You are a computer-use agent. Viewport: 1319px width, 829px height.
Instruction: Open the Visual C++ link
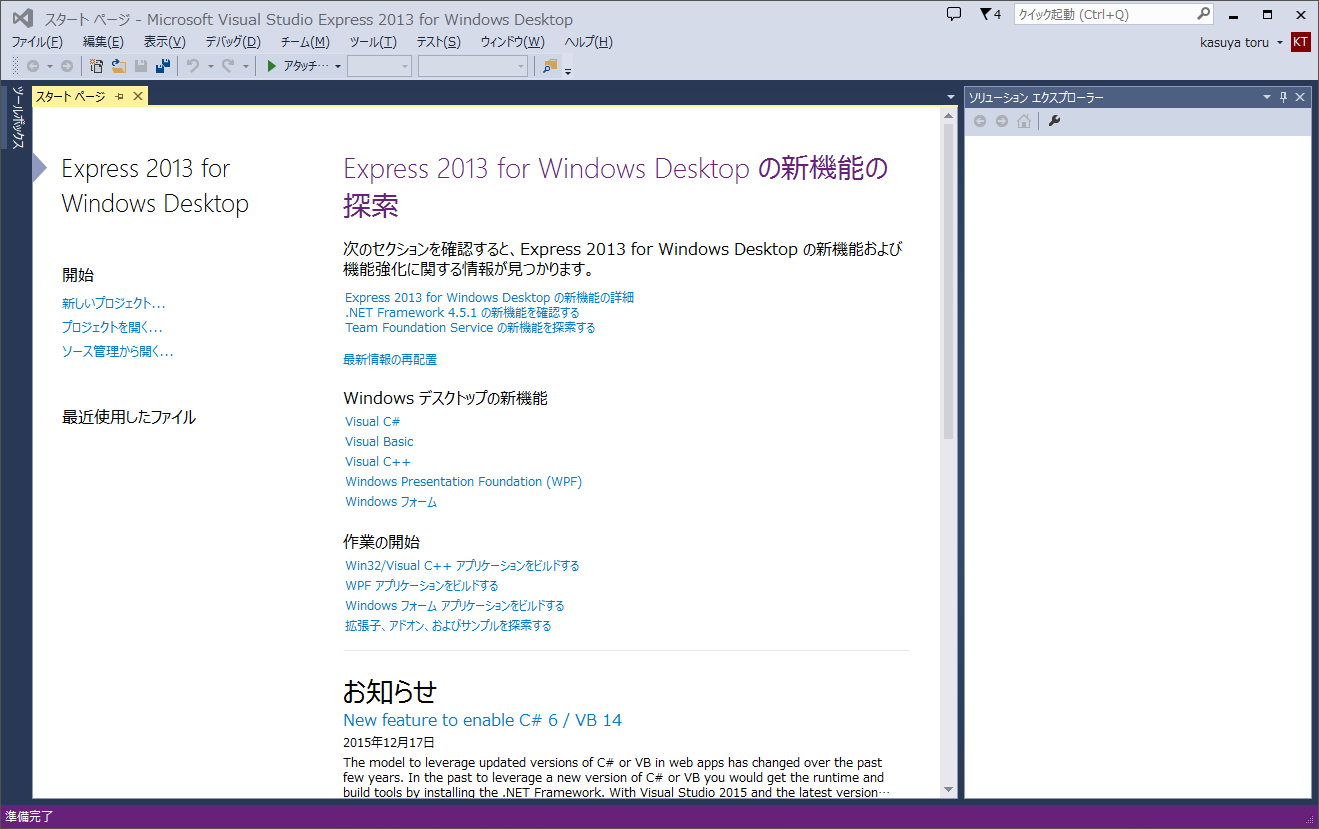pos(378,462)
